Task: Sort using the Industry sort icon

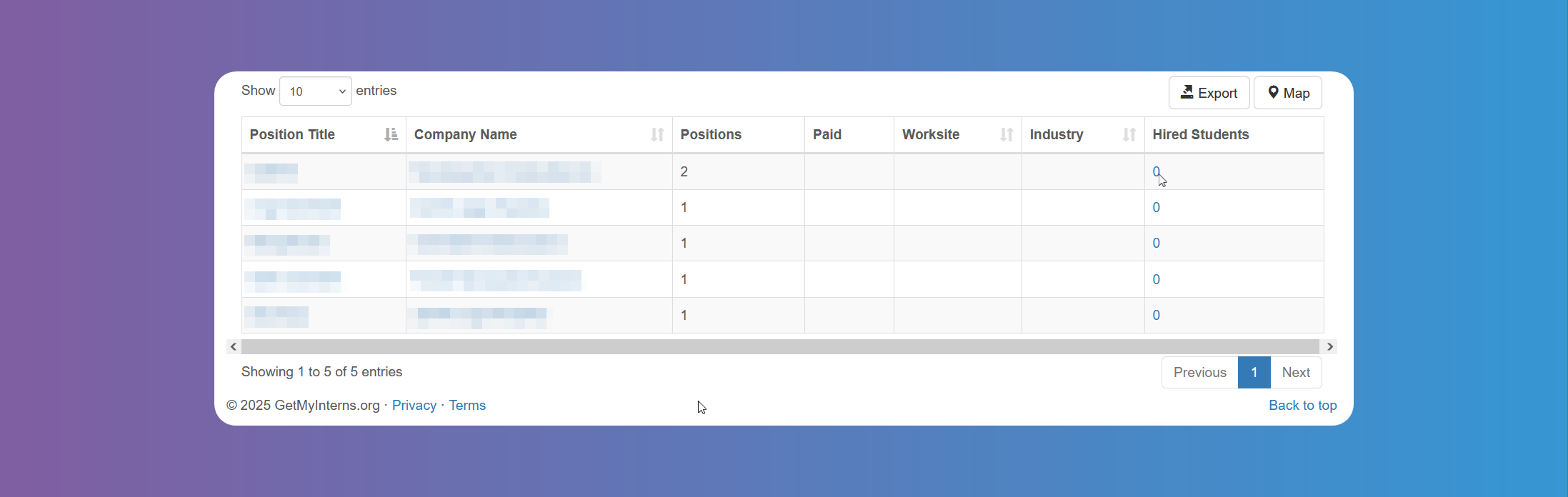Action: coord(1128,134)
